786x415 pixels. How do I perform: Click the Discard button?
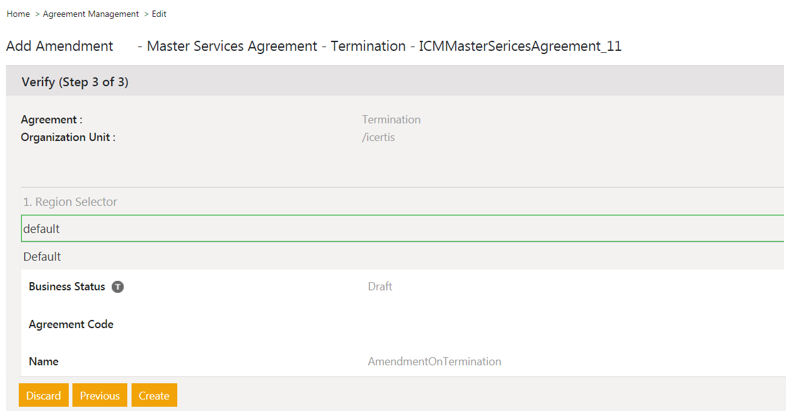click(43, 396)
